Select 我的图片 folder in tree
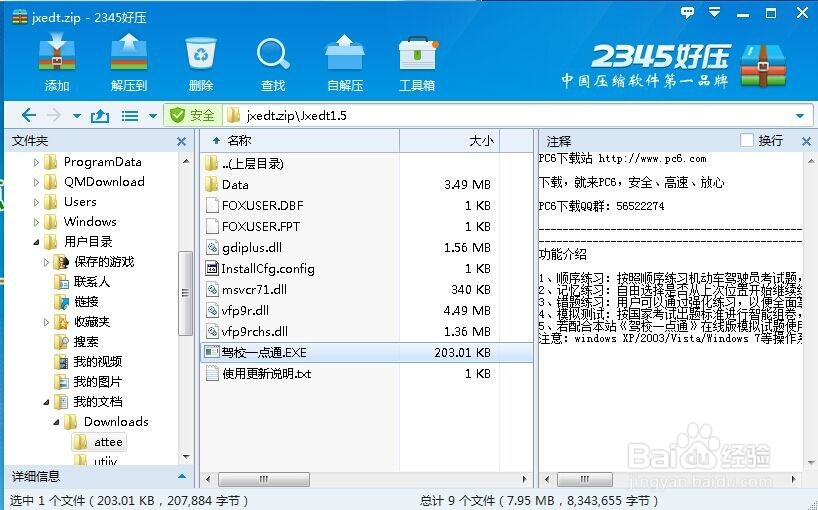Screen dimensions: 818x510 coord(88,382)
